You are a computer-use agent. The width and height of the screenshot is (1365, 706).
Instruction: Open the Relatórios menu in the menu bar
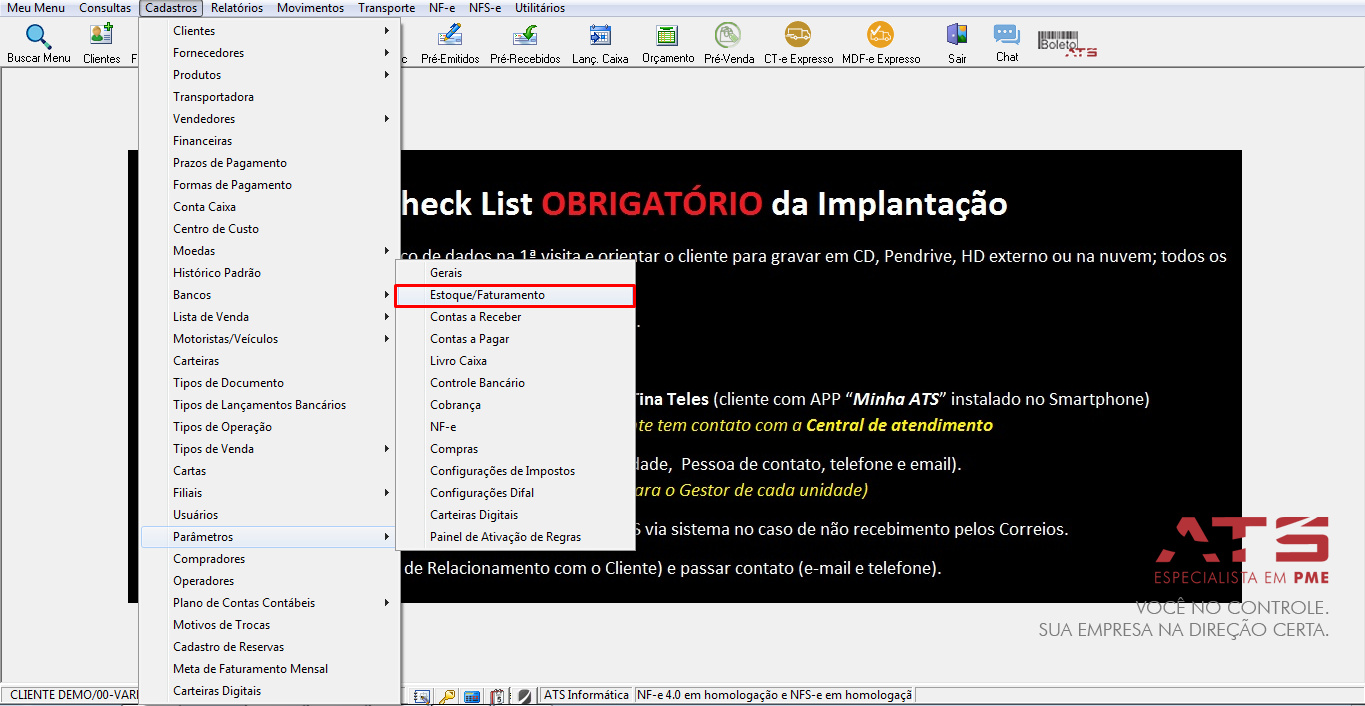(237, 8)
